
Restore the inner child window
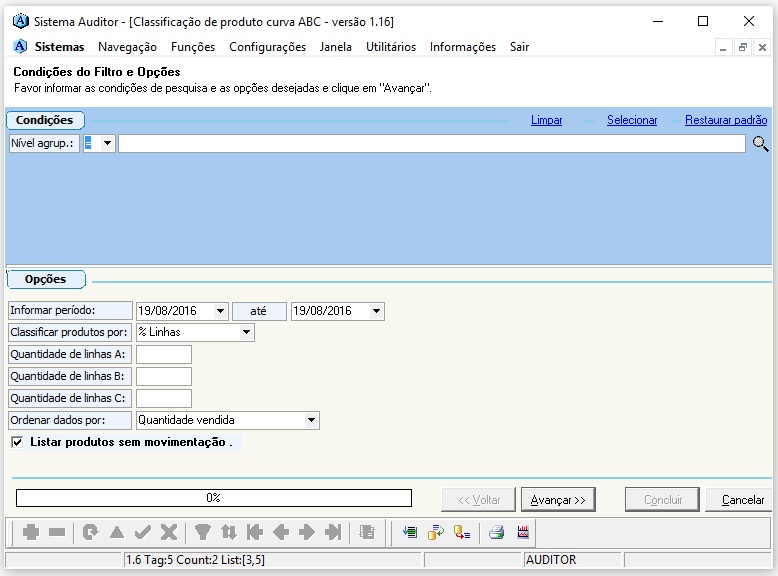[x=743, y=48]
